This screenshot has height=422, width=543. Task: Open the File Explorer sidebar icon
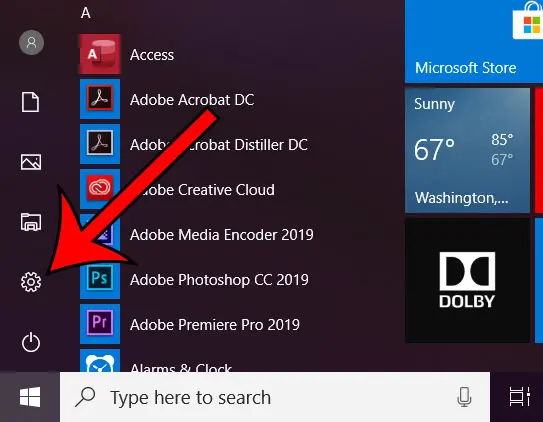pos(31,222)
